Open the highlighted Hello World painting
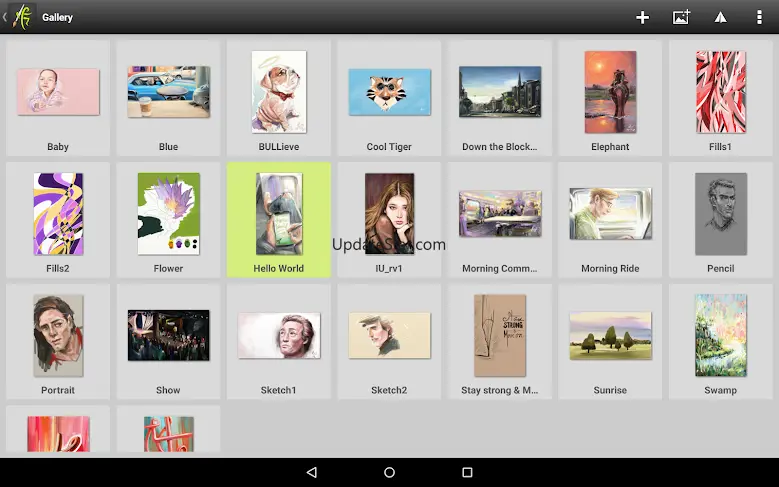 coord(279,214)
